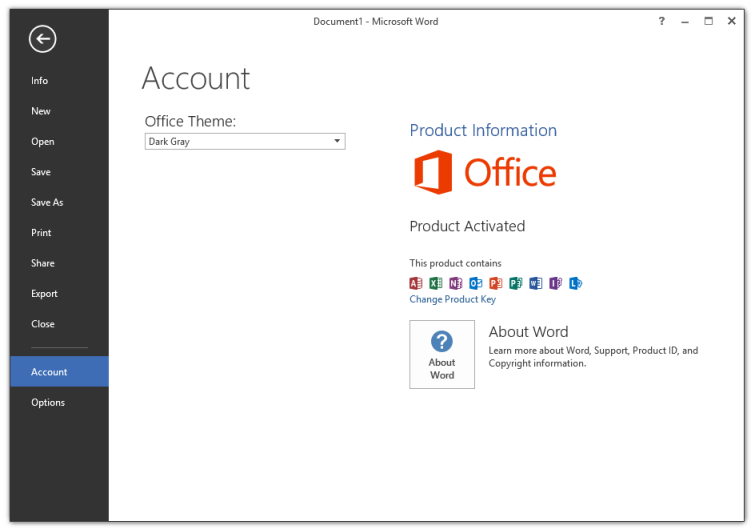The width and height of the screenshot is (755, 529).
Task: Select Open in the backstage menu
Action: coord(59,142)
